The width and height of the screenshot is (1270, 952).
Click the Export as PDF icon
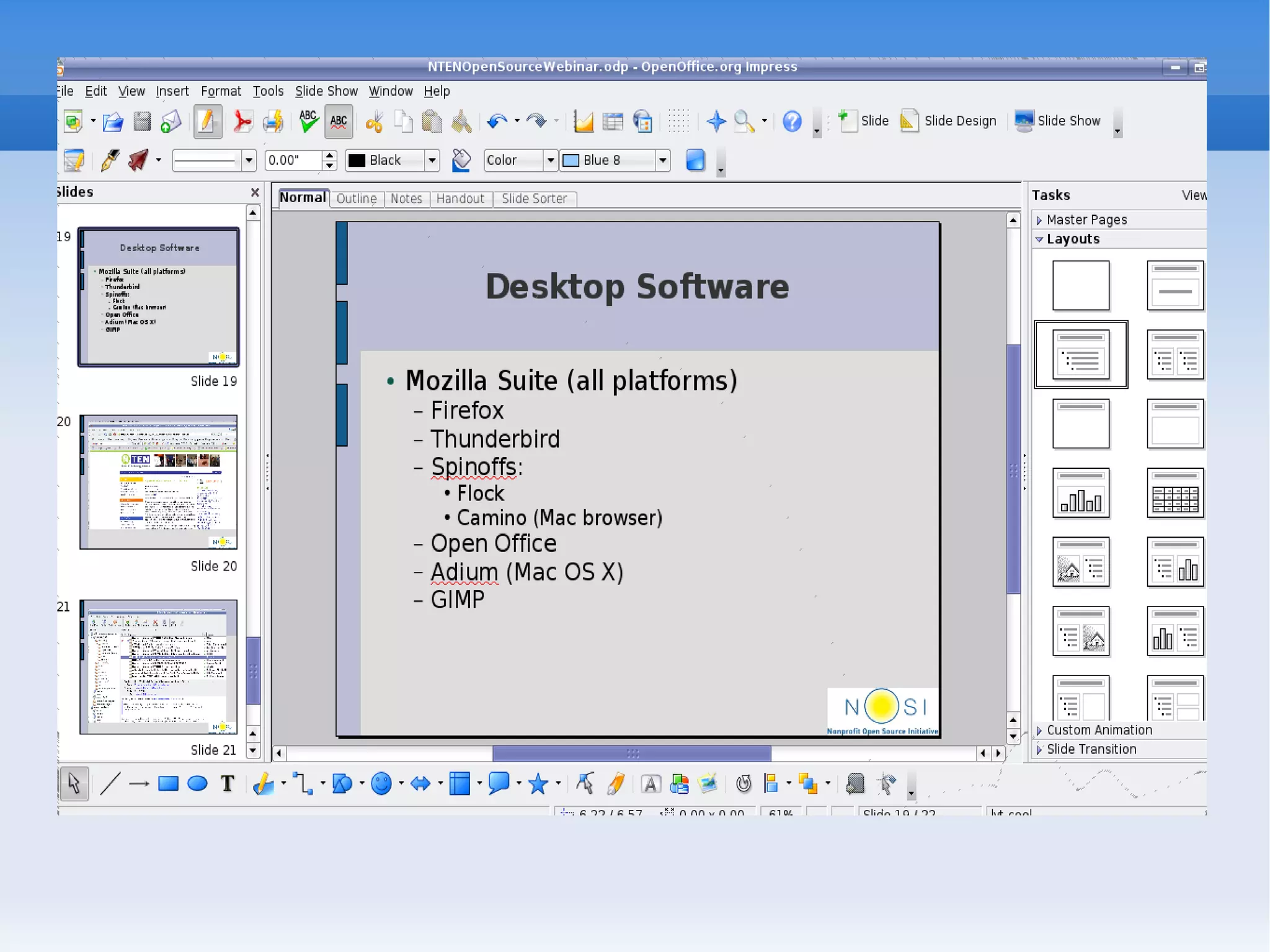(242, 122)
